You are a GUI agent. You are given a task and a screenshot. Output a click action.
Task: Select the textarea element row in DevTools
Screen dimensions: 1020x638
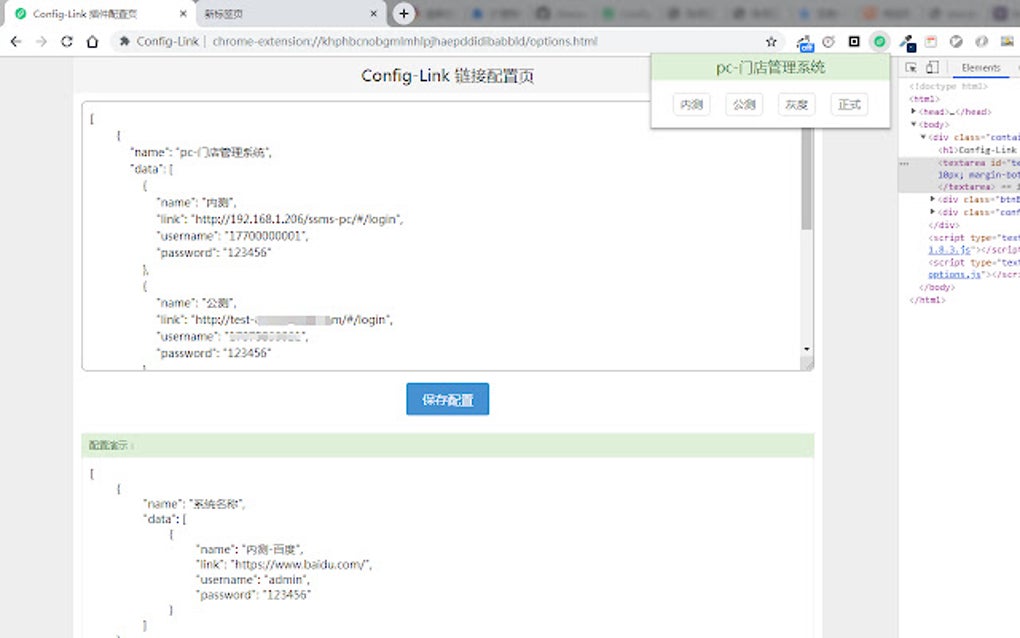(x=959, y=175)
